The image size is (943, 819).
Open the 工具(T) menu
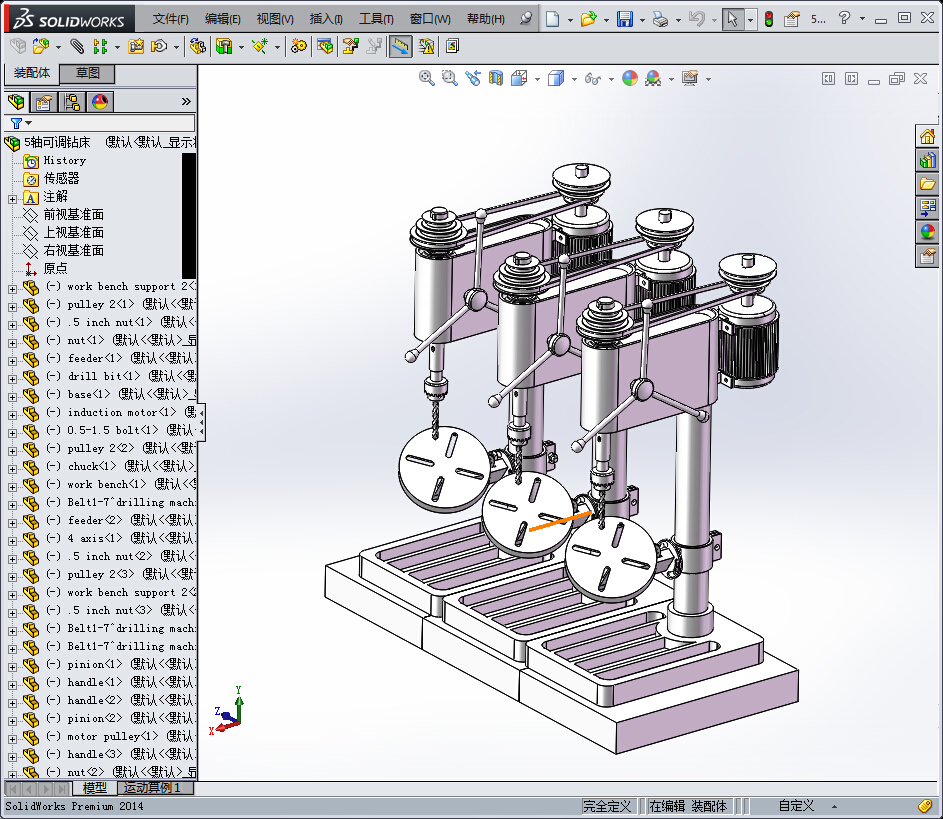376,19
